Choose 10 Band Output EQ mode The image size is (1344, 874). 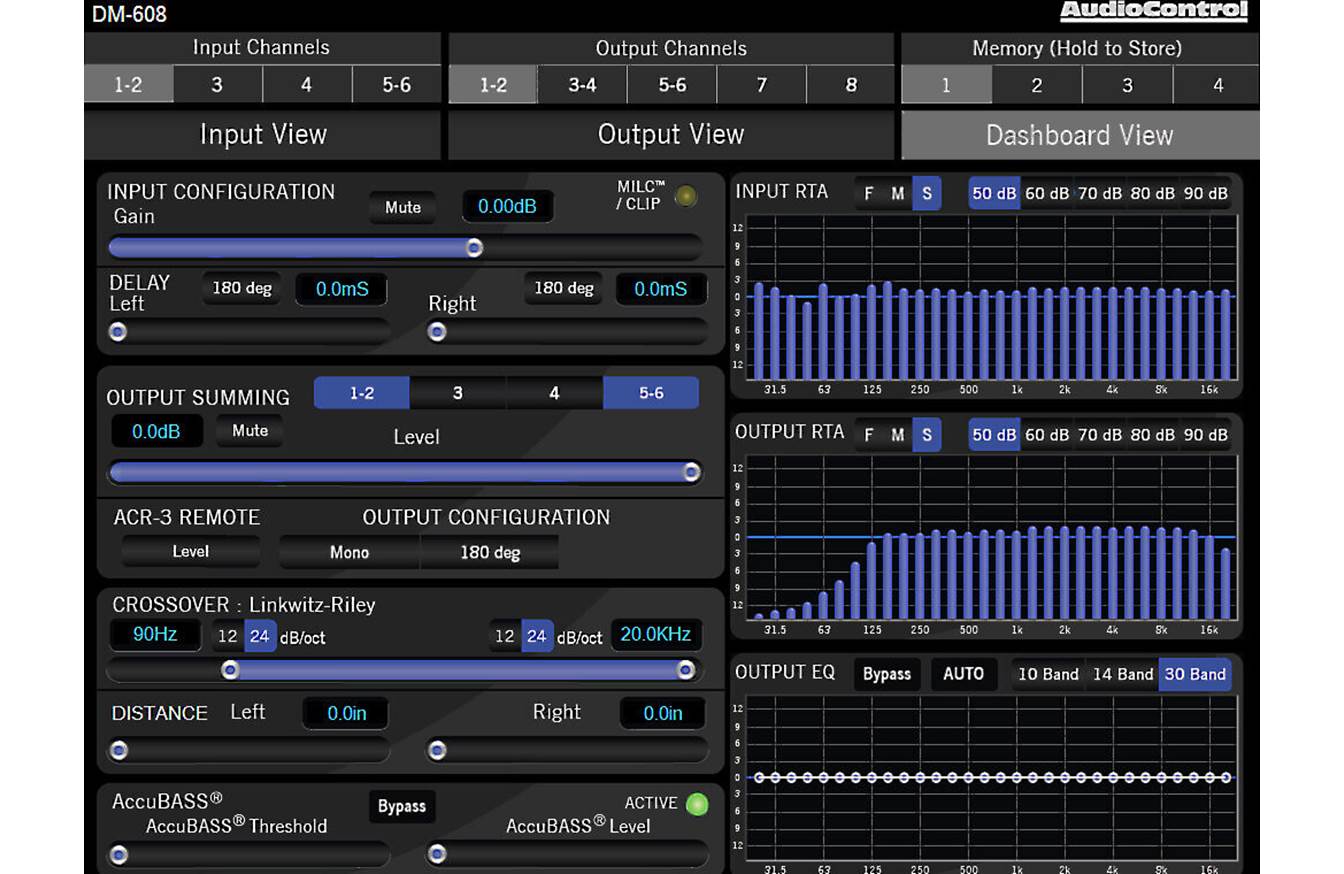(1047, 674)
